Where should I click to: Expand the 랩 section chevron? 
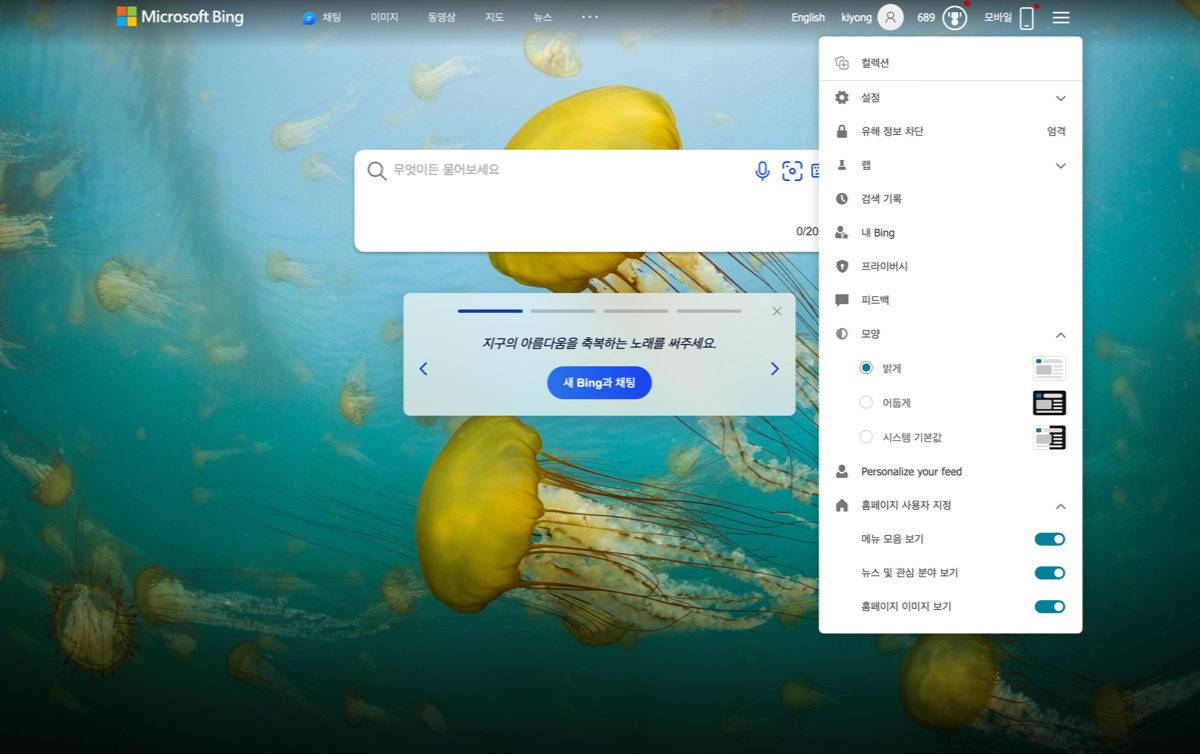click(1060, 165)
